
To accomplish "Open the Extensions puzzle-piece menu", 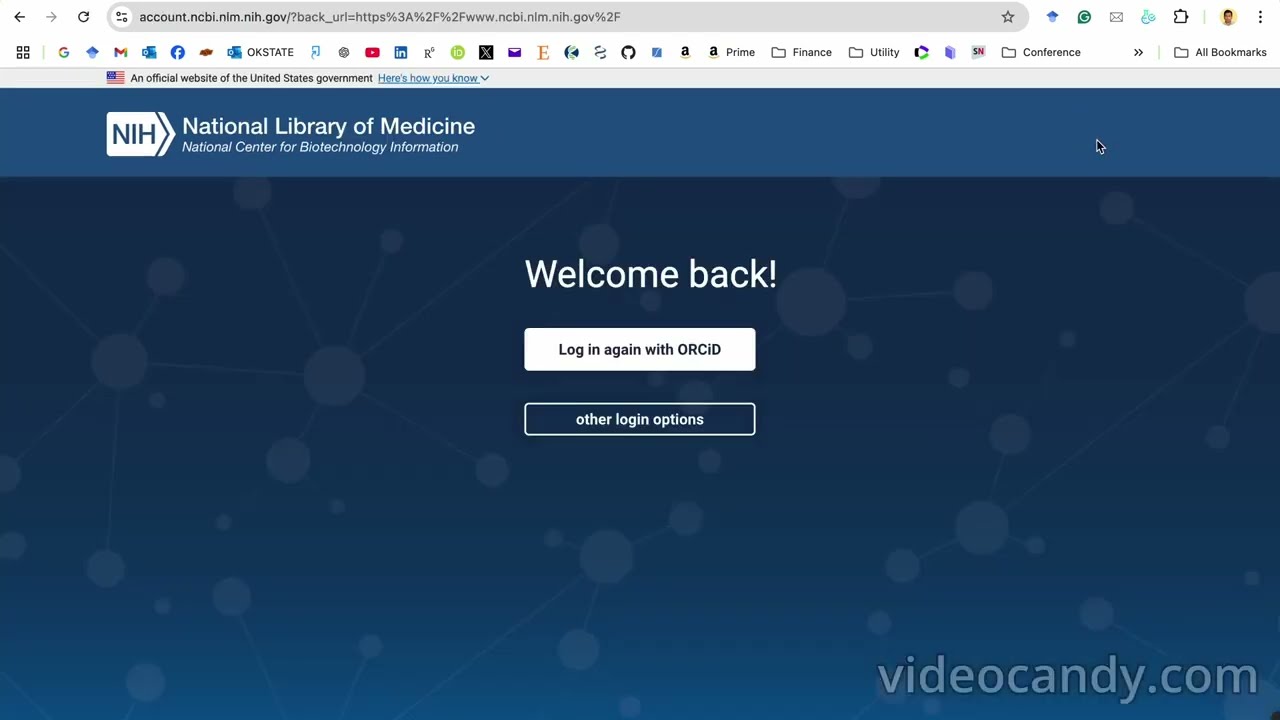I will [x=1181, y=17].
